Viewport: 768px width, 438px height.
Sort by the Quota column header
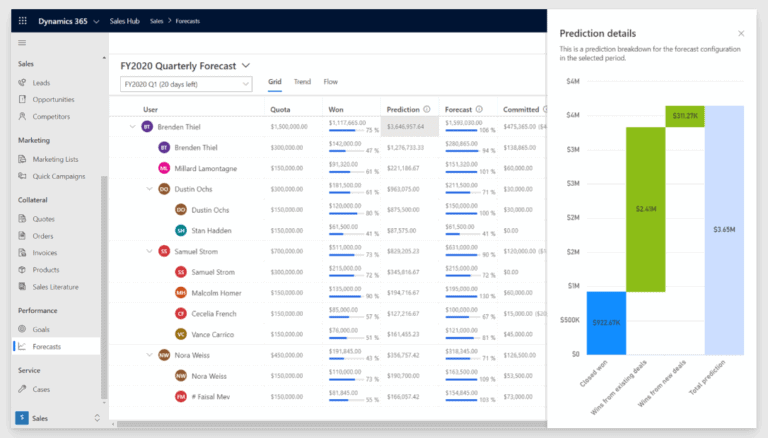pos(280,109)
